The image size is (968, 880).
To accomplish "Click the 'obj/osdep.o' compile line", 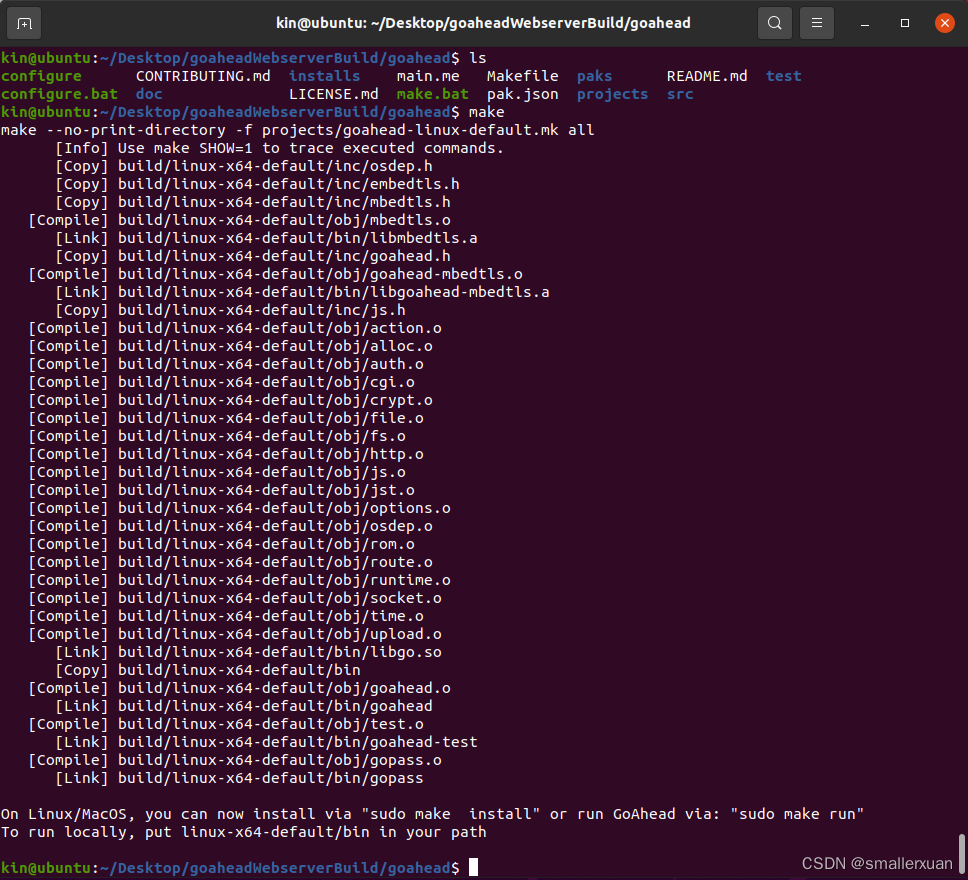I will click(230, 526).
